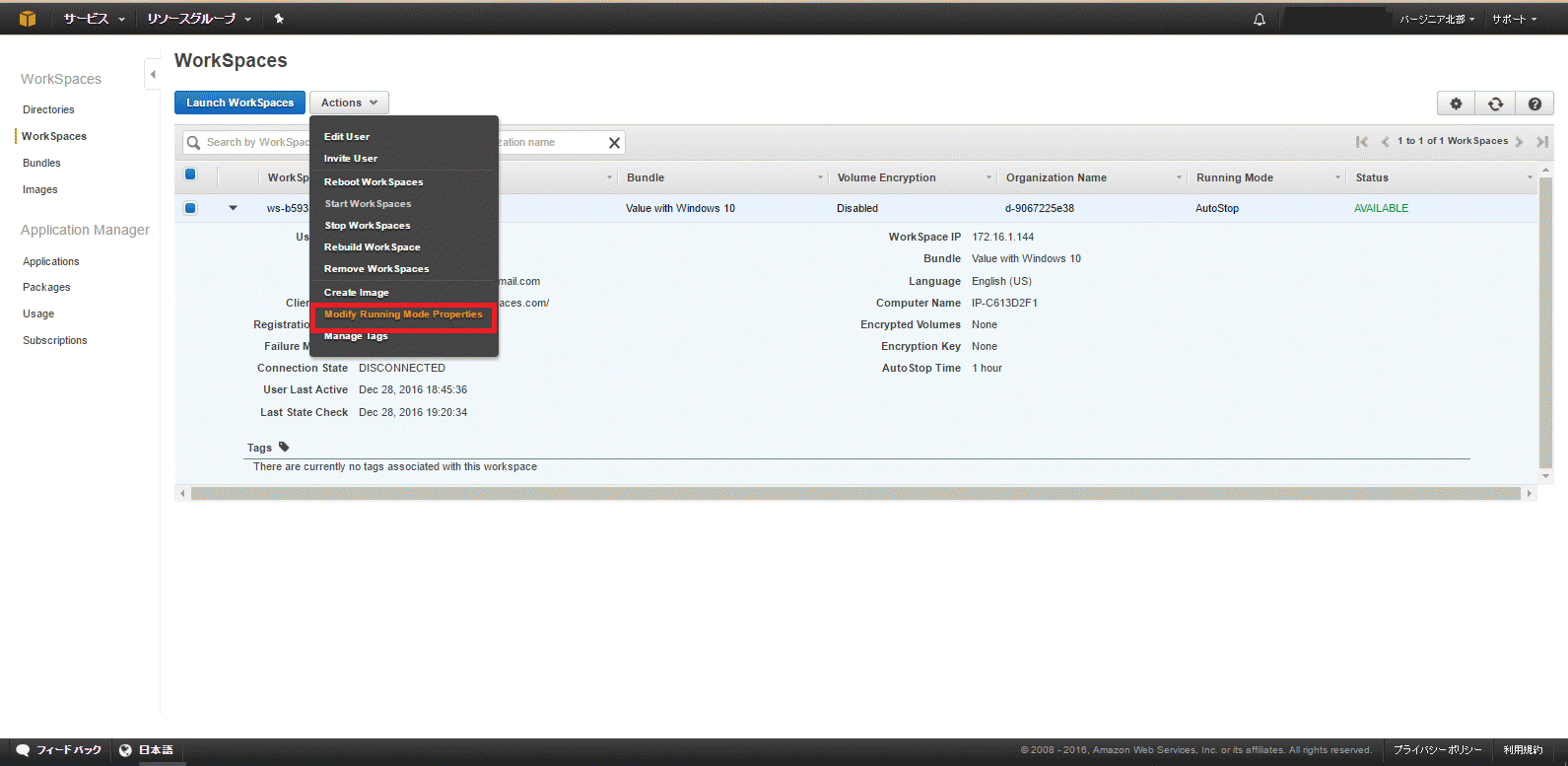
Task: Click the DISCONNECTED connection state value
Action: tap(402, 368)
